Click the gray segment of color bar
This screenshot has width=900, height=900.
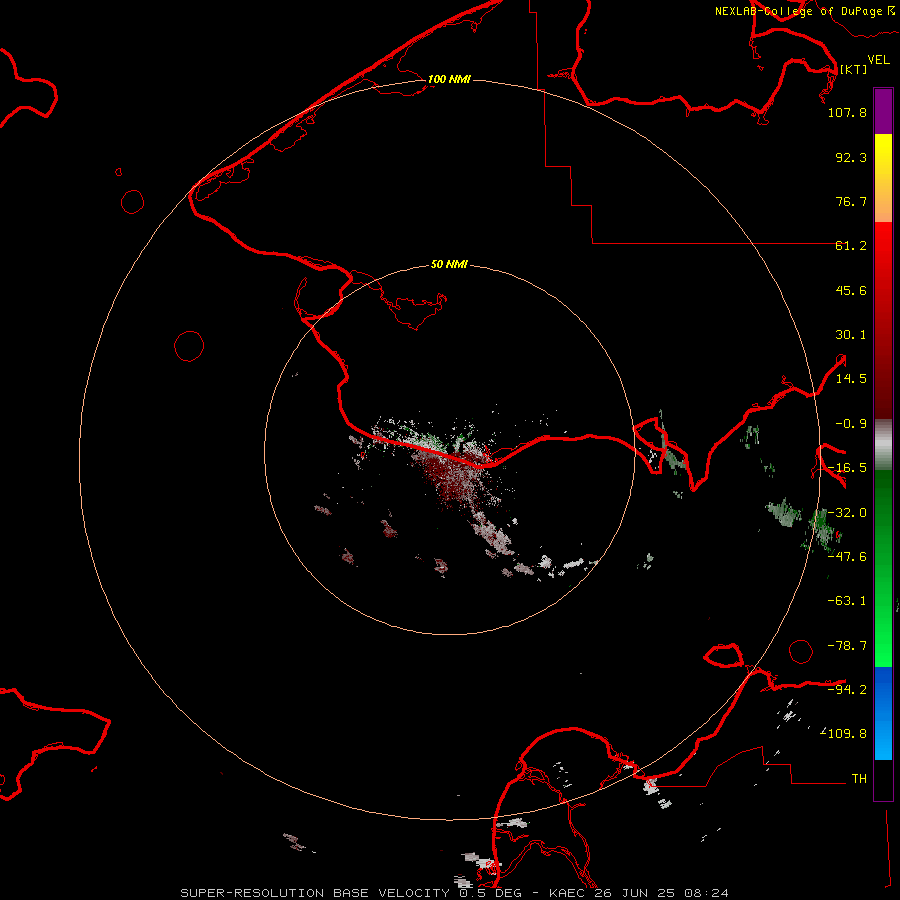883,445
